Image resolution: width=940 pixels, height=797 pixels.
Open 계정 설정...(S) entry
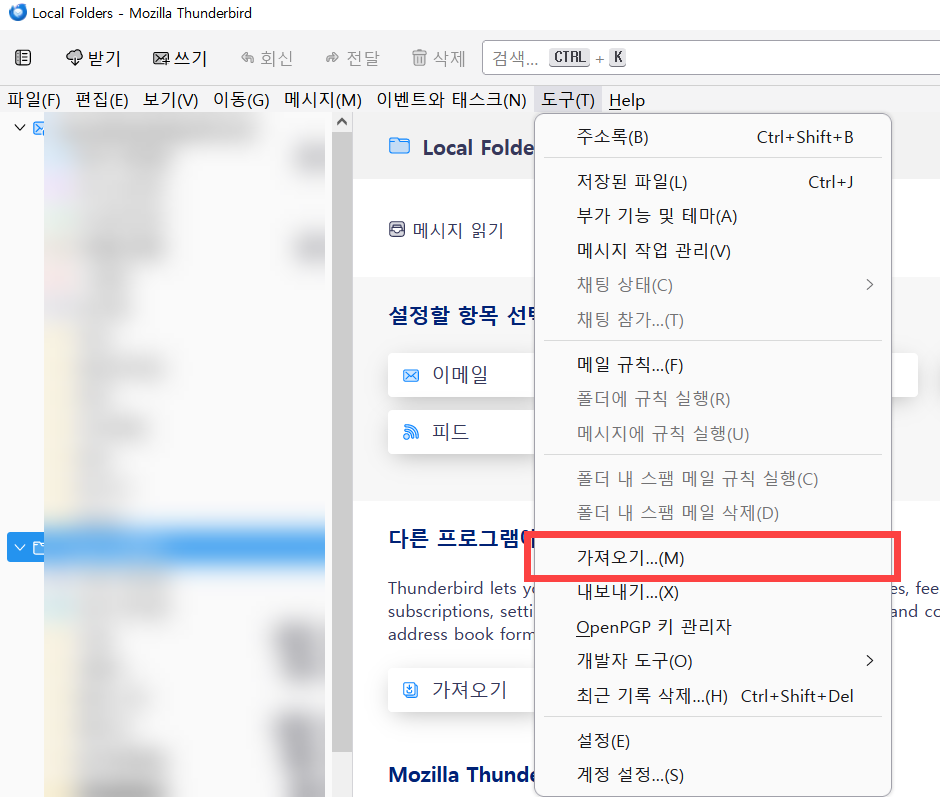click(713, 775)
